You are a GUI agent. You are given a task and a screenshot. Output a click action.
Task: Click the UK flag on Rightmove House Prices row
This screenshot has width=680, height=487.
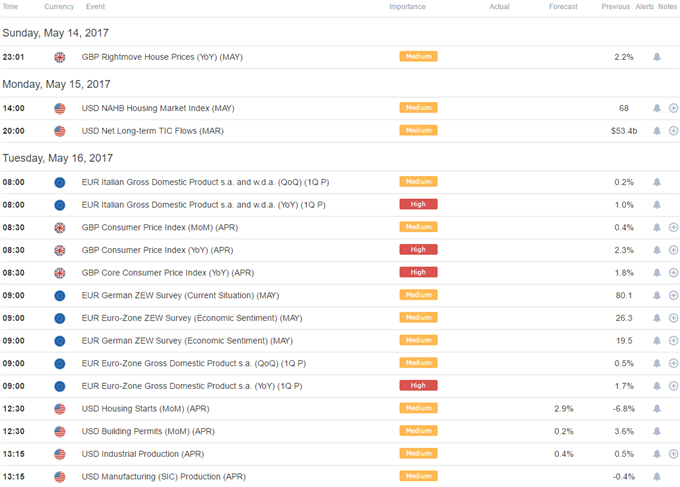pyautogui.click(x=60, y=57)
